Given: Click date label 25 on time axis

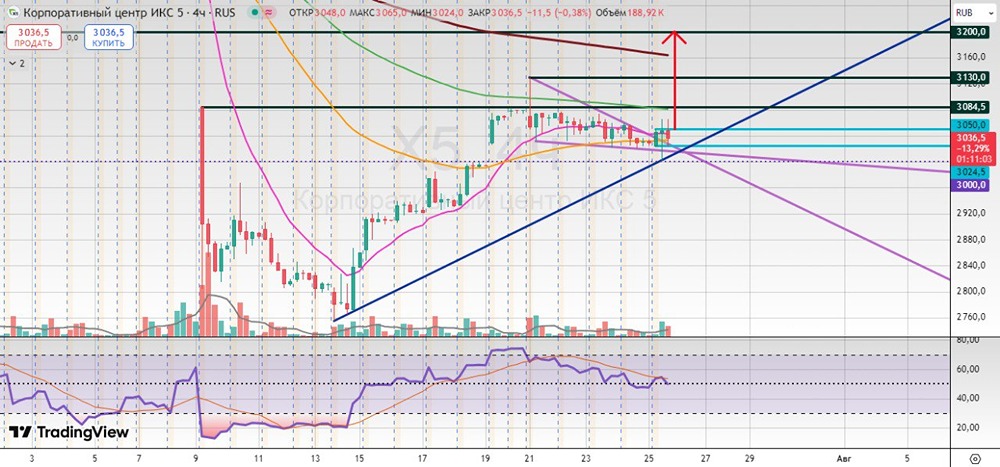Looking at the screenshot, I should [650, 458].
